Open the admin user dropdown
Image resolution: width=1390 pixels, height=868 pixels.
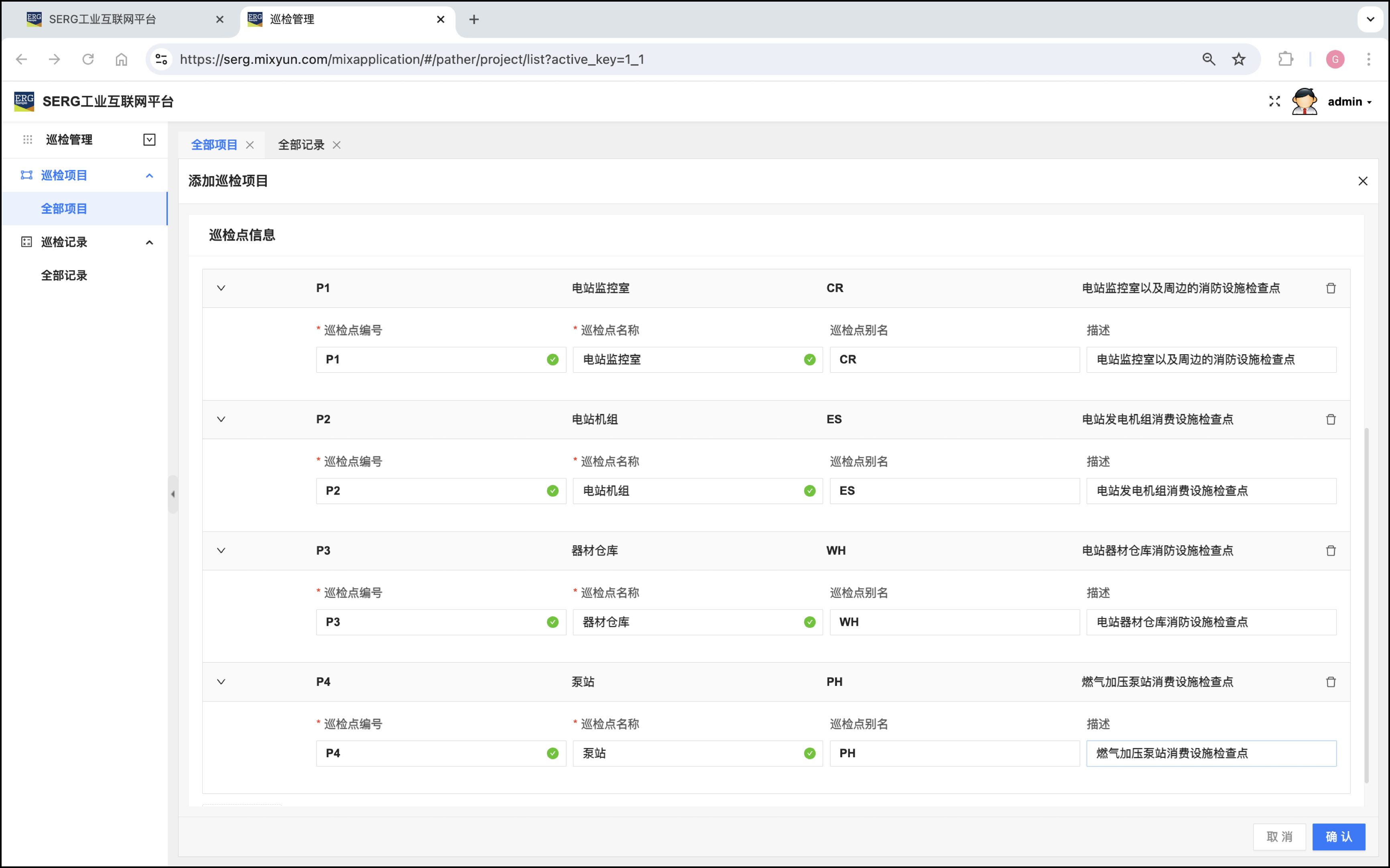[x=1349, y=101]
